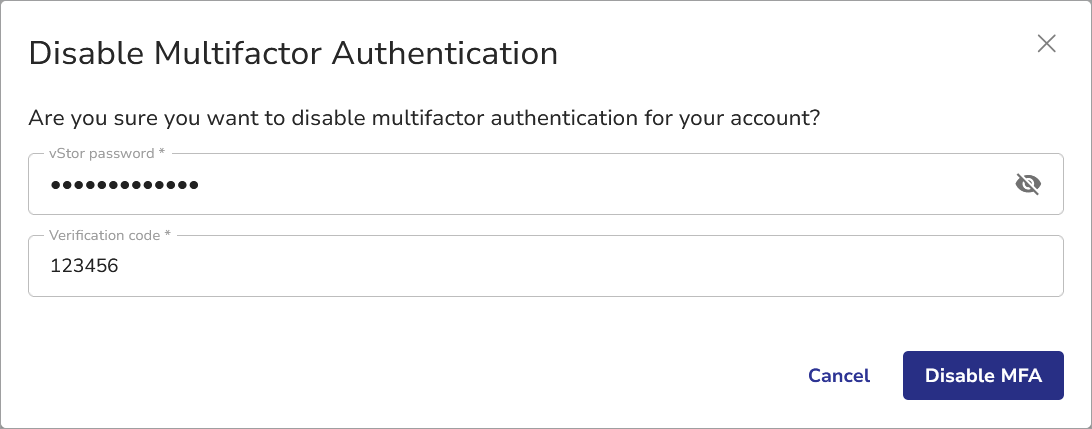The width and height of the screenshot is (1092, 429).
Task: Dismiss the Disable Multifactor Authentication dialog
Action: point(1046,43)
